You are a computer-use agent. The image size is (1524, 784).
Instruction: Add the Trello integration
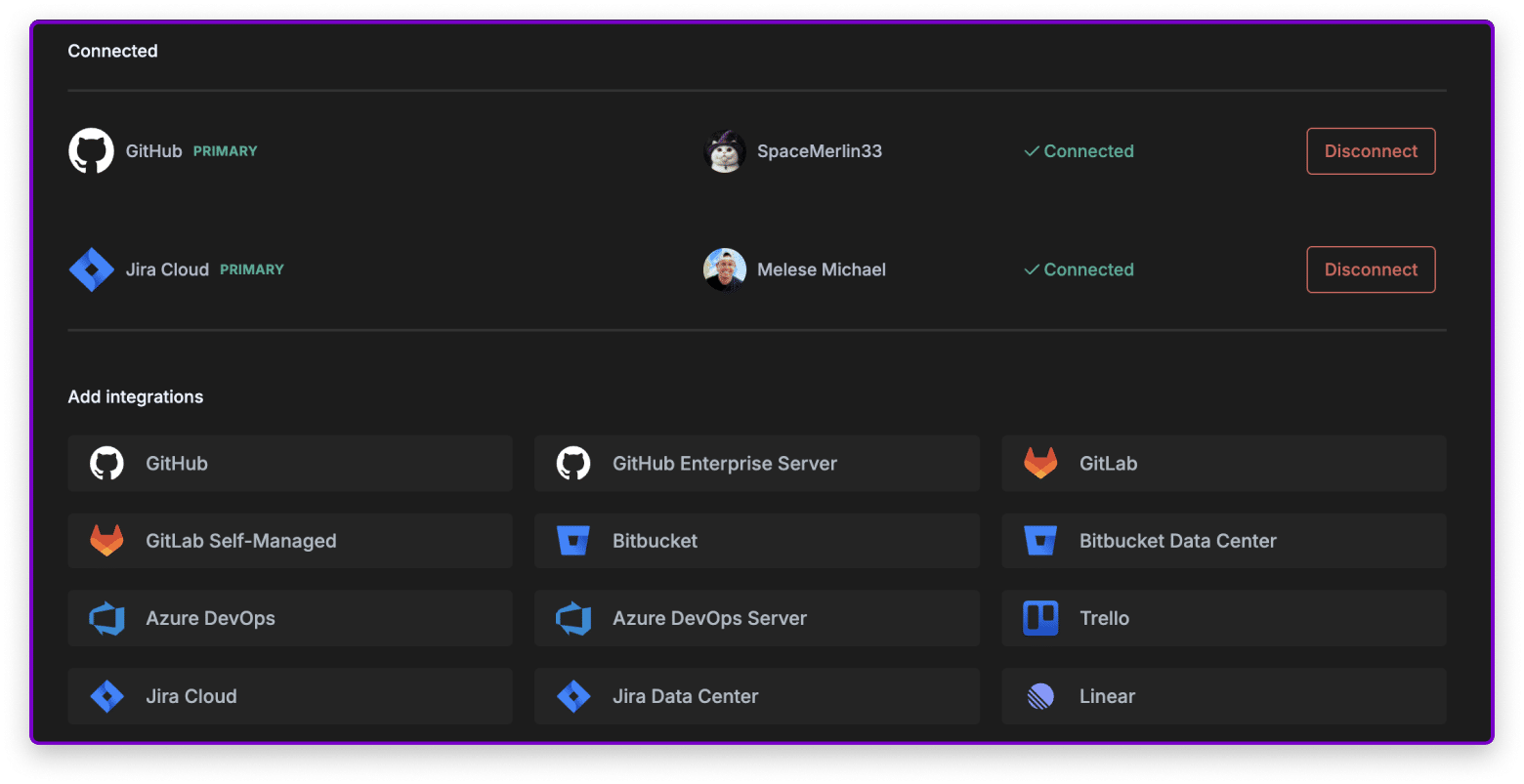point(1224,618)
